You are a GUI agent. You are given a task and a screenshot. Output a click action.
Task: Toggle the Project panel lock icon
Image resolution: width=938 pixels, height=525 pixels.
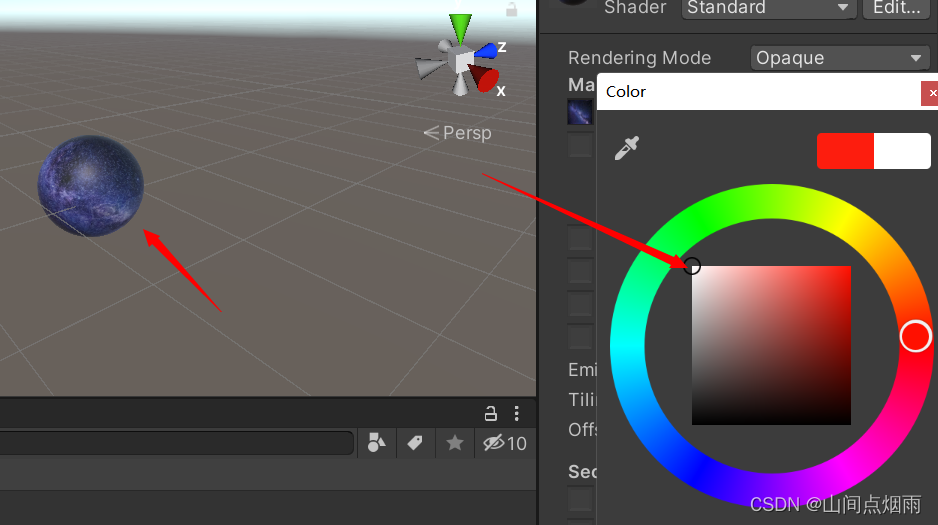491,413
